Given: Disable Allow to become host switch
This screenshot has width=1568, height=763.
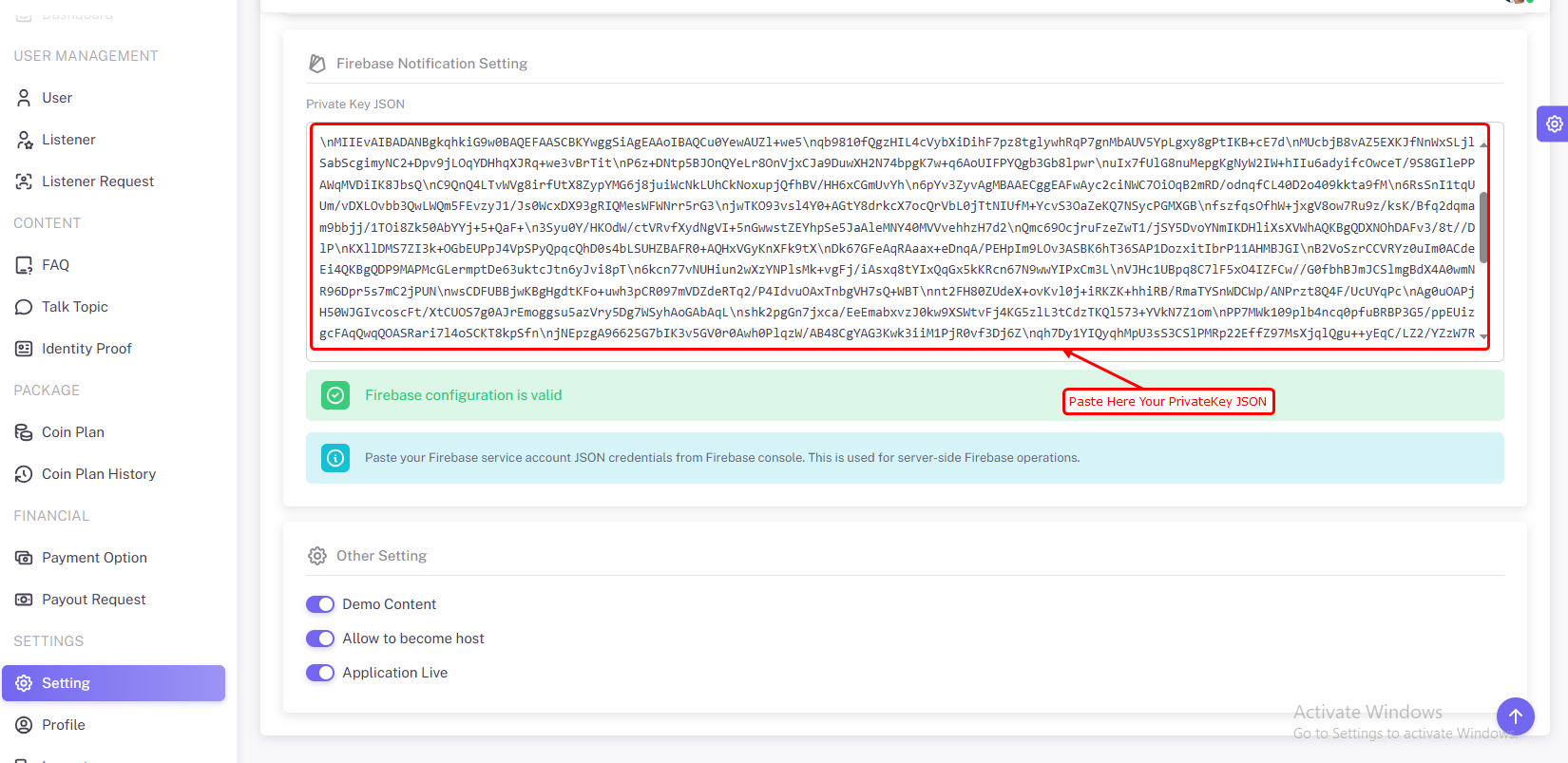Looking at the screenshot, I should [x=320, y=639].
